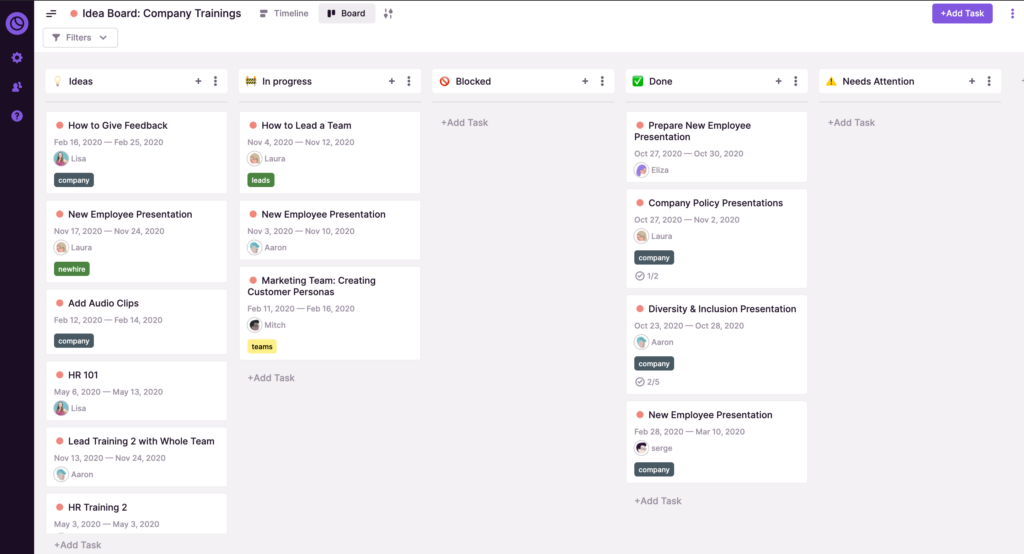Click the app logo in the sidebar
Screen dimensions: 1024x554
point(17,22)
